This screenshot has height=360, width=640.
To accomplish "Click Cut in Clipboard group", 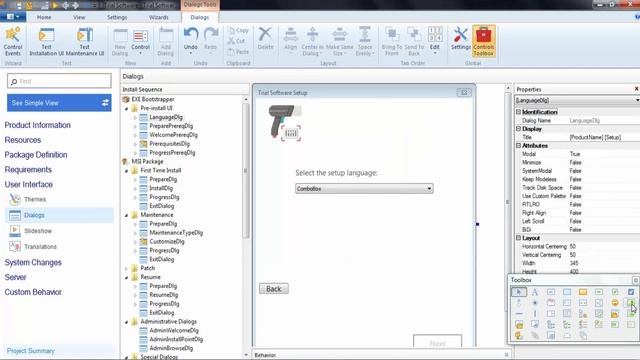I will point(237,41).
